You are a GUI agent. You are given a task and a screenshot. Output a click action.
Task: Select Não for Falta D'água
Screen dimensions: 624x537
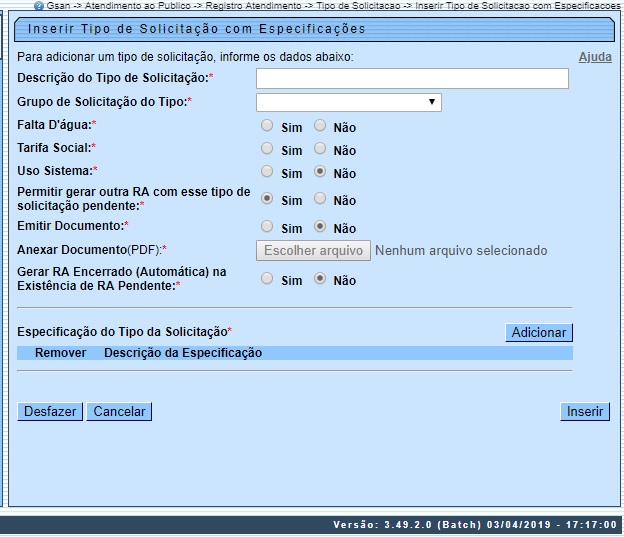coord(320,126)
